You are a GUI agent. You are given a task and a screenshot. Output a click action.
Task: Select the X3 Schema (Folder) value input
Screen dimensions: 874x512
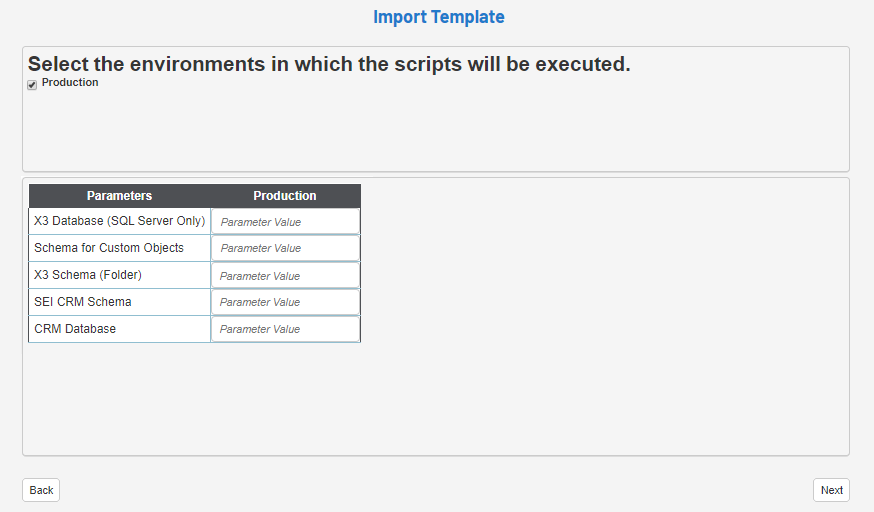point(285,276)
